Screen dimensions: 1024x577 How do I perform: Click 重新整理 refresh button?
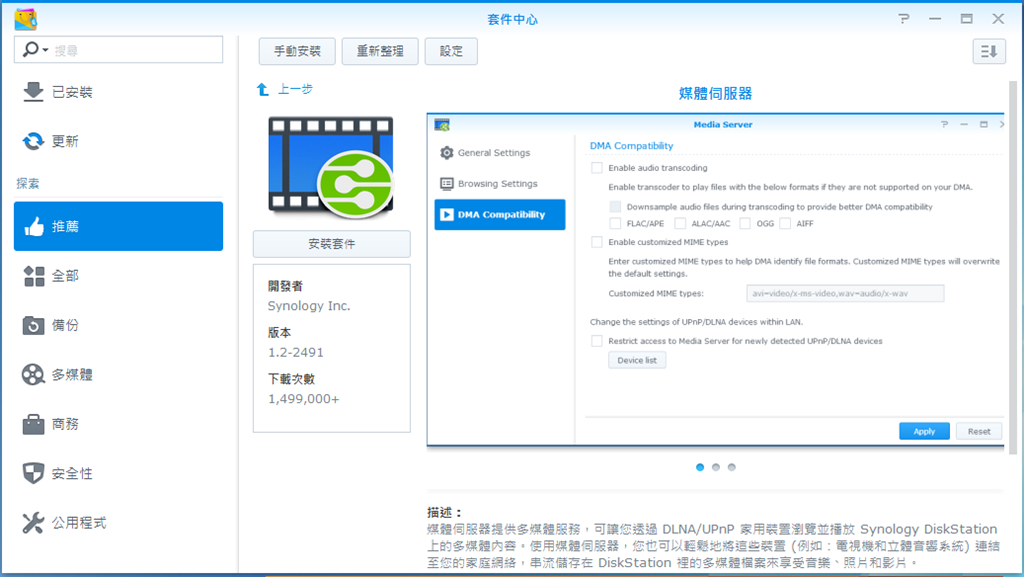click(x=380, y=51)
